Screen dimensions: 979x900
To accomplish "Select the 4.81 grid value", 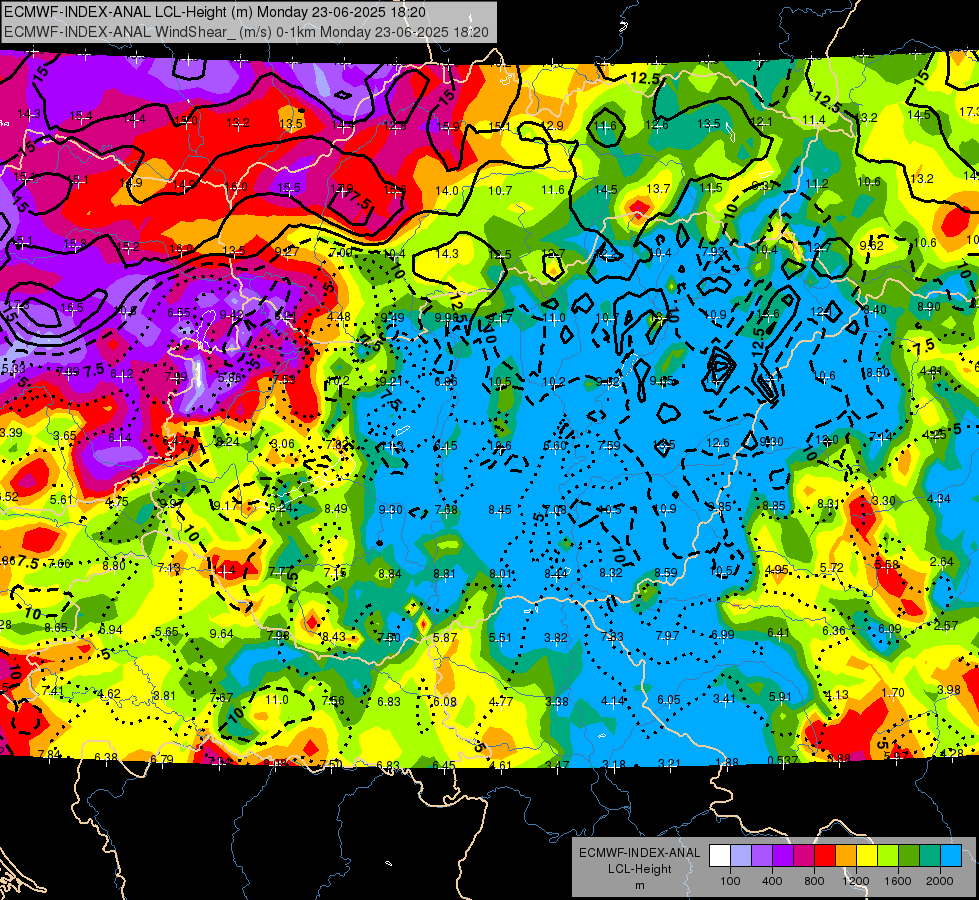I will 932,370.
